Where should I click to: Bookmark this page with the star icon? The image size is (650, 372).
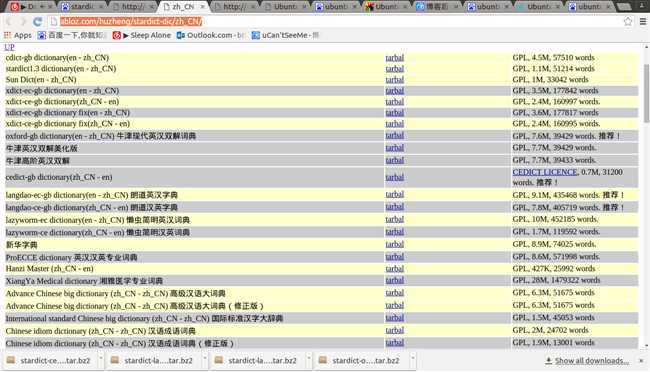click(x=628, y=22)
